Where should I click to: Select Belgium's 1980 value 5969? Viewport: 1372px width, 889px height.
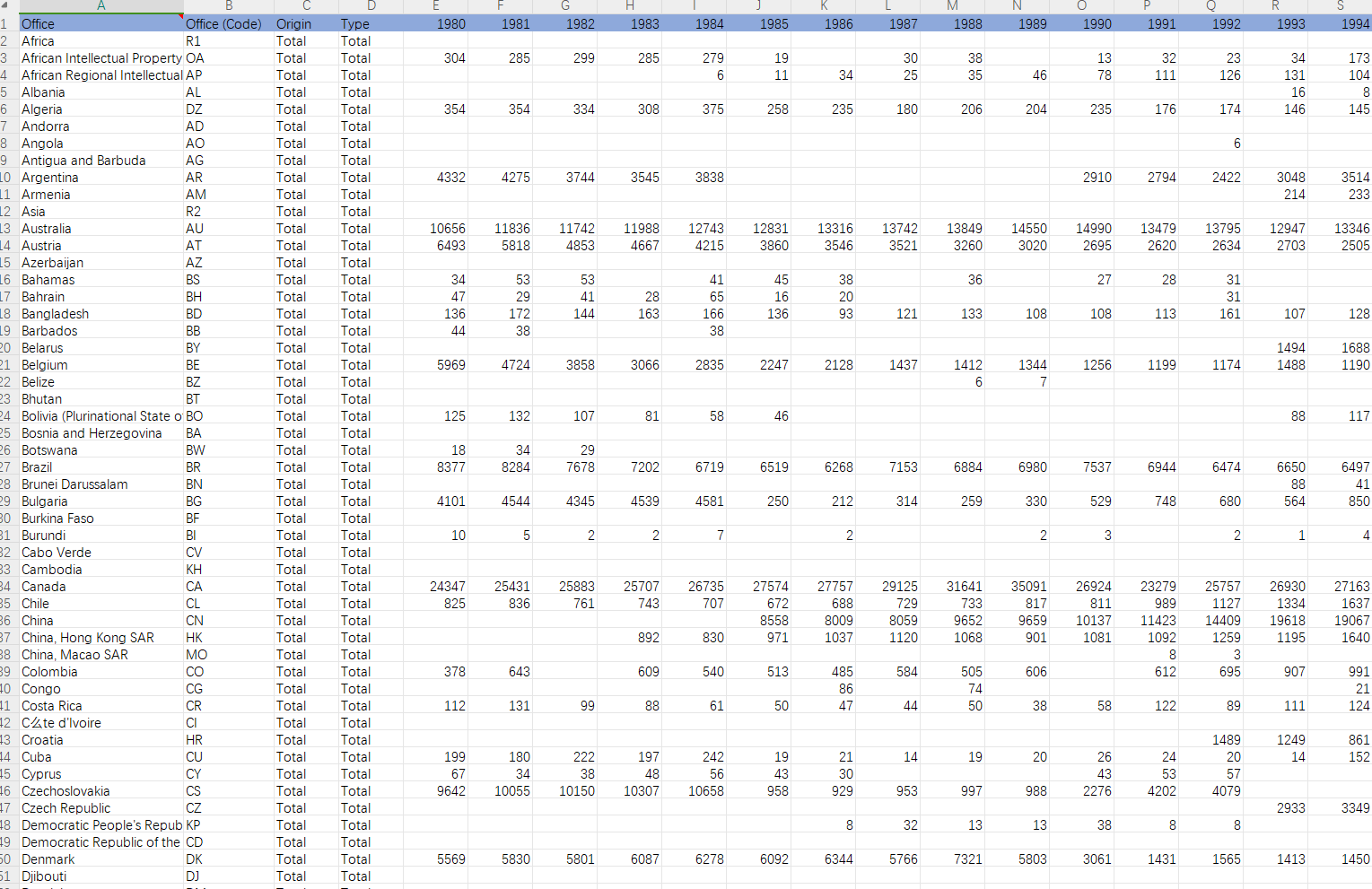coord(436,365)
